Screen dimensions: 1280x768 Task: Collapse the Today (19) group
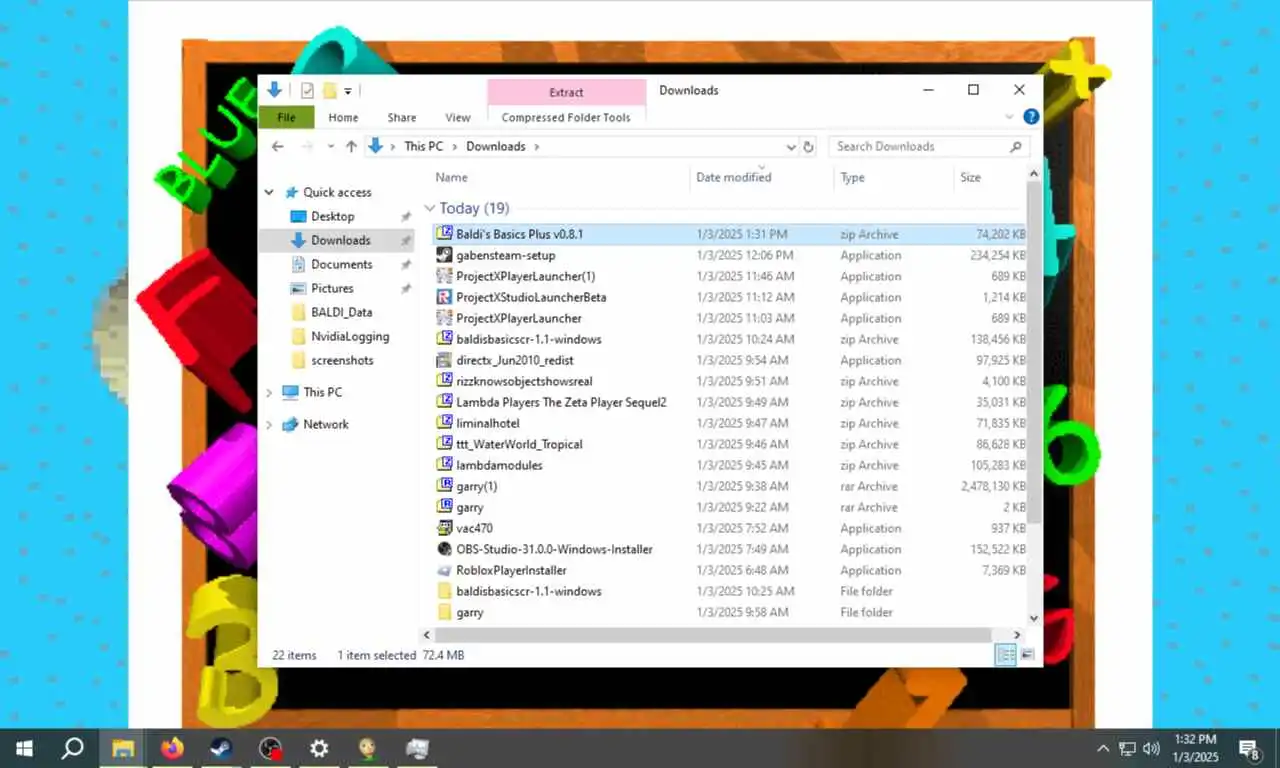coord(430,208)
